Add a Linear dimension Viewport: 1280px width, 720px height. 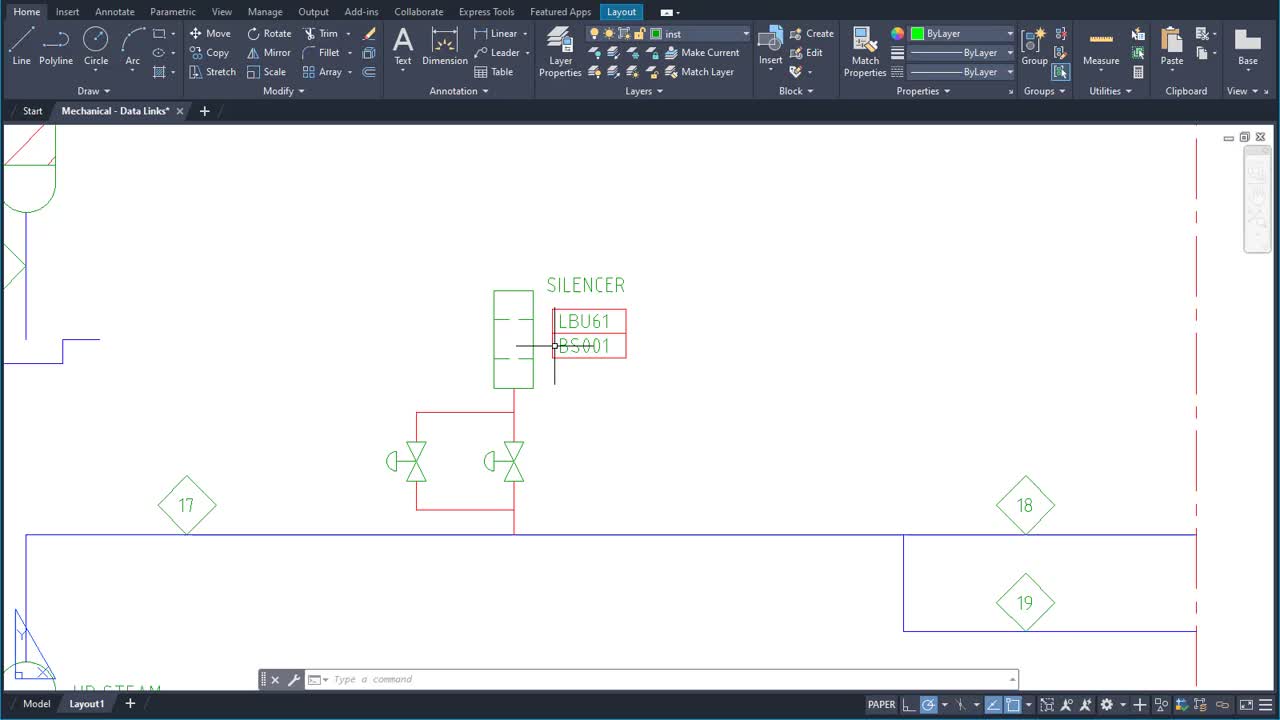click(496, 33)
